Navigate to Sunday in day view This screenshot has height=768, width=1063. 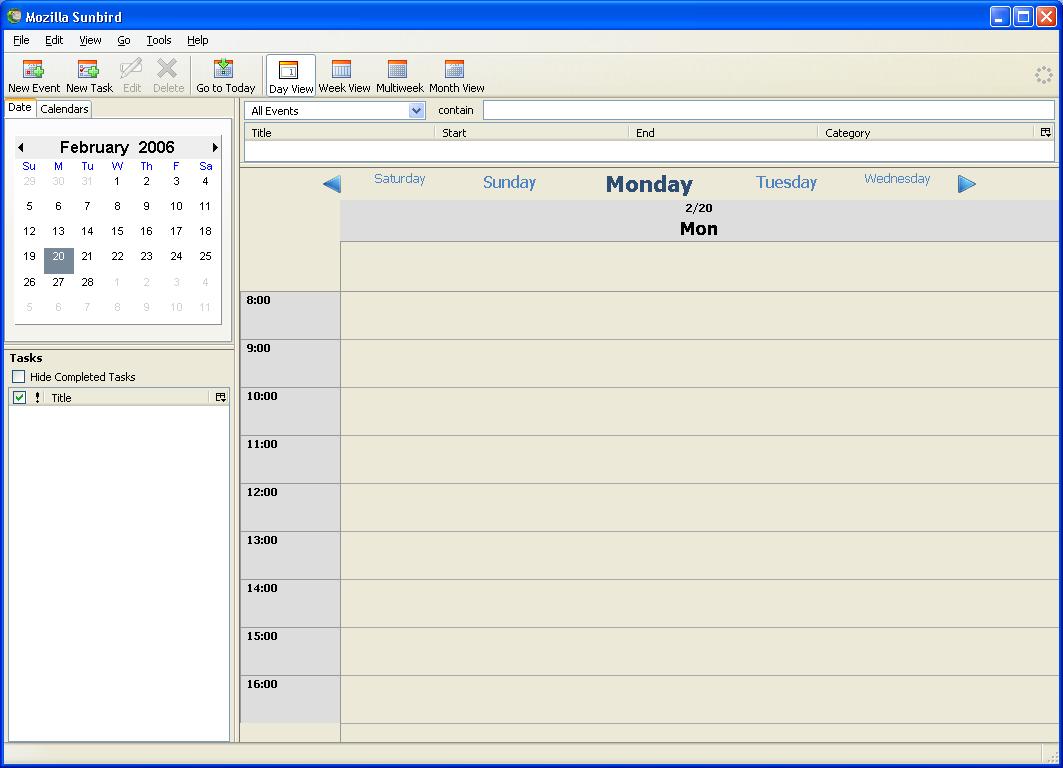509,182
